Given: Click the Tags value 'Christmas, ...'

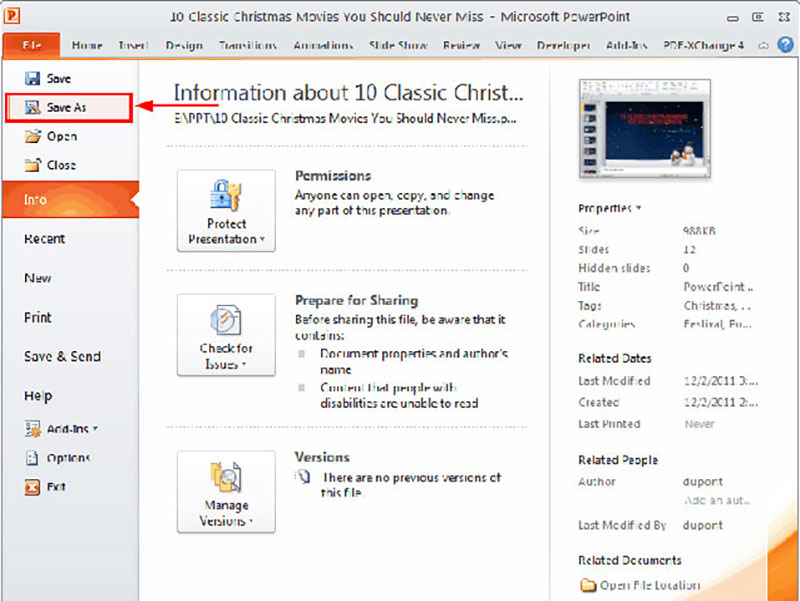Looking at the screenshot, I should 717,306.
